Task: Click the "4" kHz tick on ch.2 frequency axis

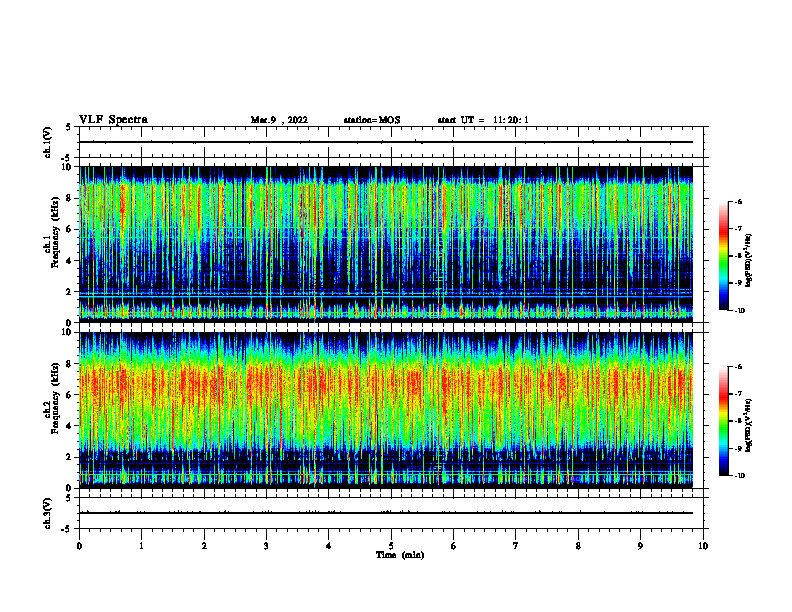Action: click(x=70, y=426)
